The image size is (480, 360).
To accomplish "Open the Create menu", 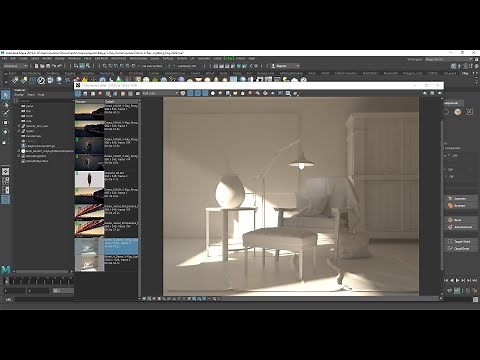I will click(x=23, y=59).
